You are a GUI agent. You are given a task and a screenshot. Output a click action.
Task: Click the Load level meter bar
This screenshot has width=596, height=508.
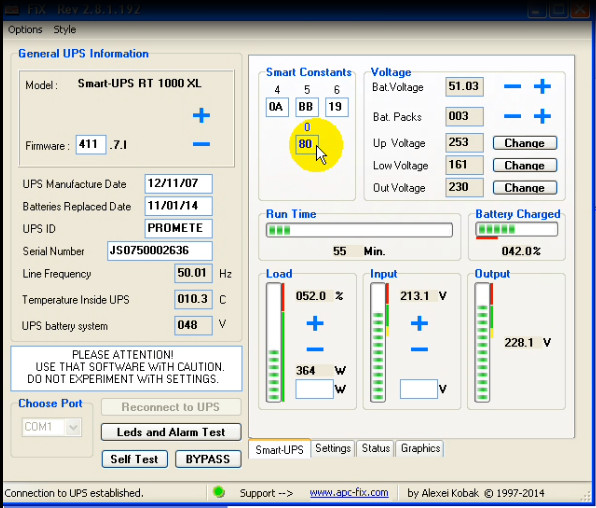[x=274, y=342]
